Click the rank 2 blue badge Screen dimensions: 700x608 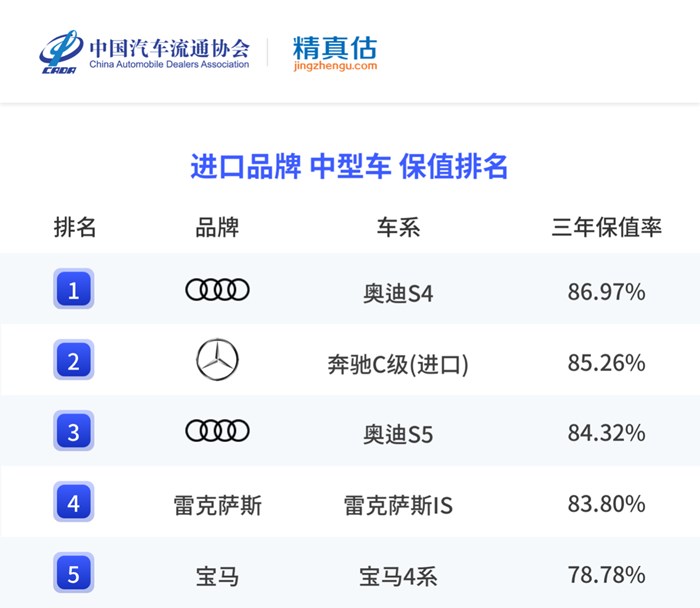click(x=74, y=360)
